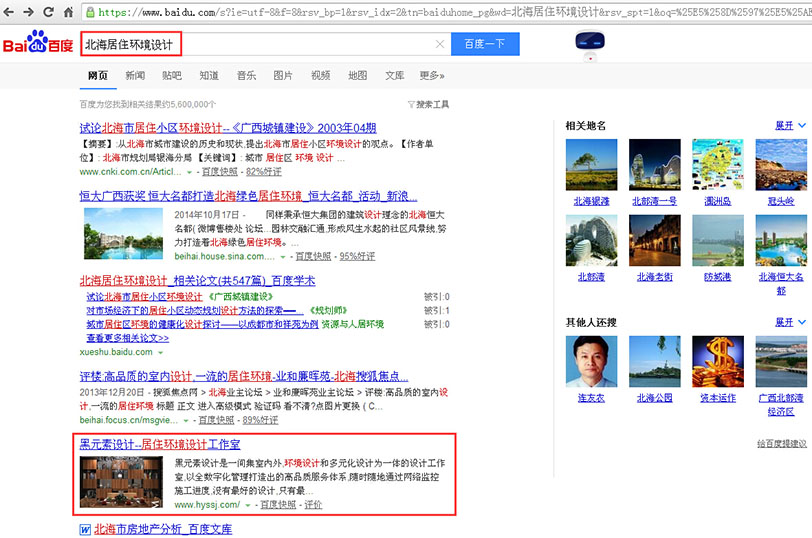Switch to the 图片 tab
Screen dimensions: 812x538
coord(283,76)
